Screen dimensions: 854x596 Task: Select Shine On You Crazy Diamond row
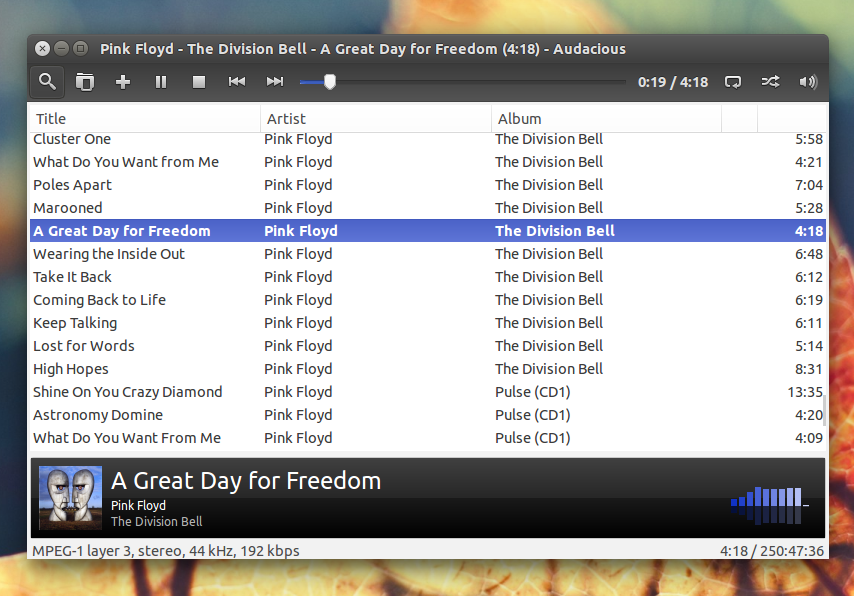point(428,392)
